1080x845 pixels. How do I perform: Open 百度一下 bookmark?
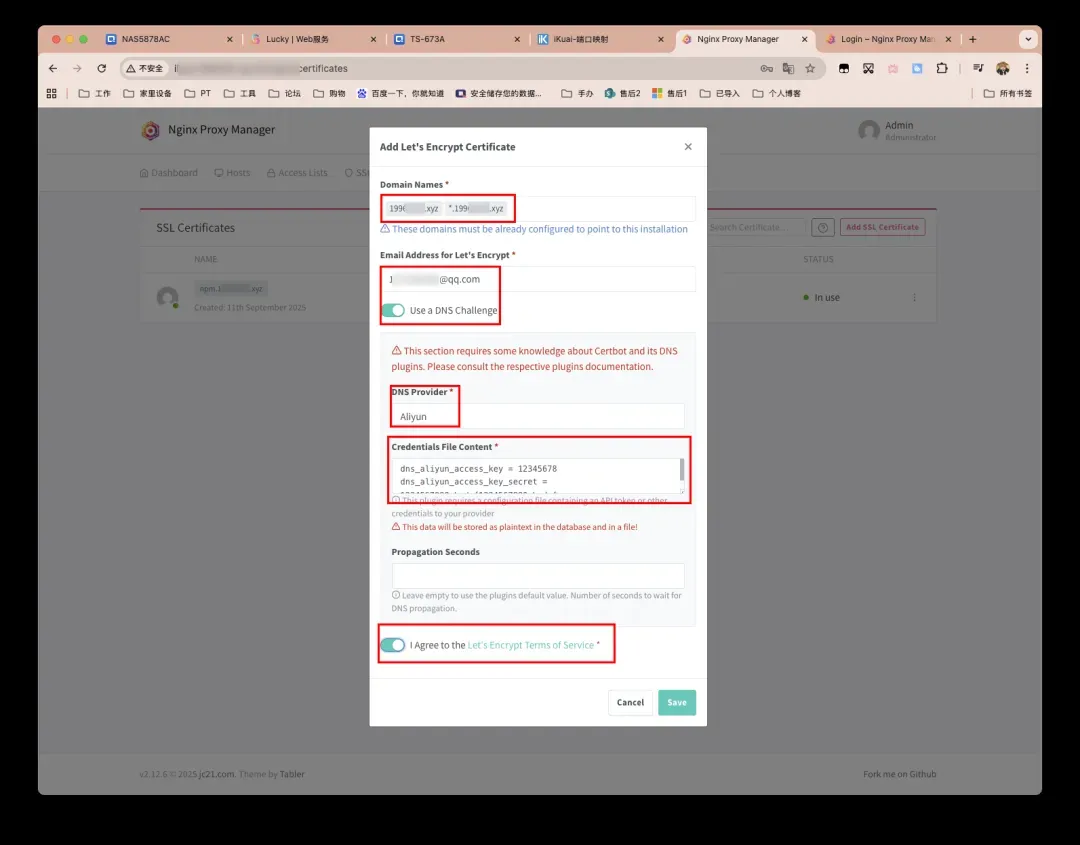click(400, 94)
